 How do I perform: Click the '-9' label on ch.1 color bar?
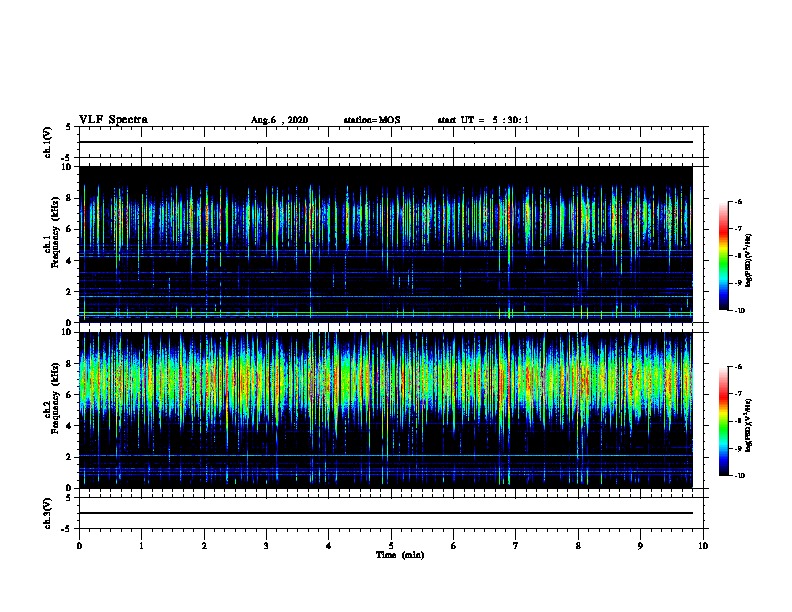(738, 283)
